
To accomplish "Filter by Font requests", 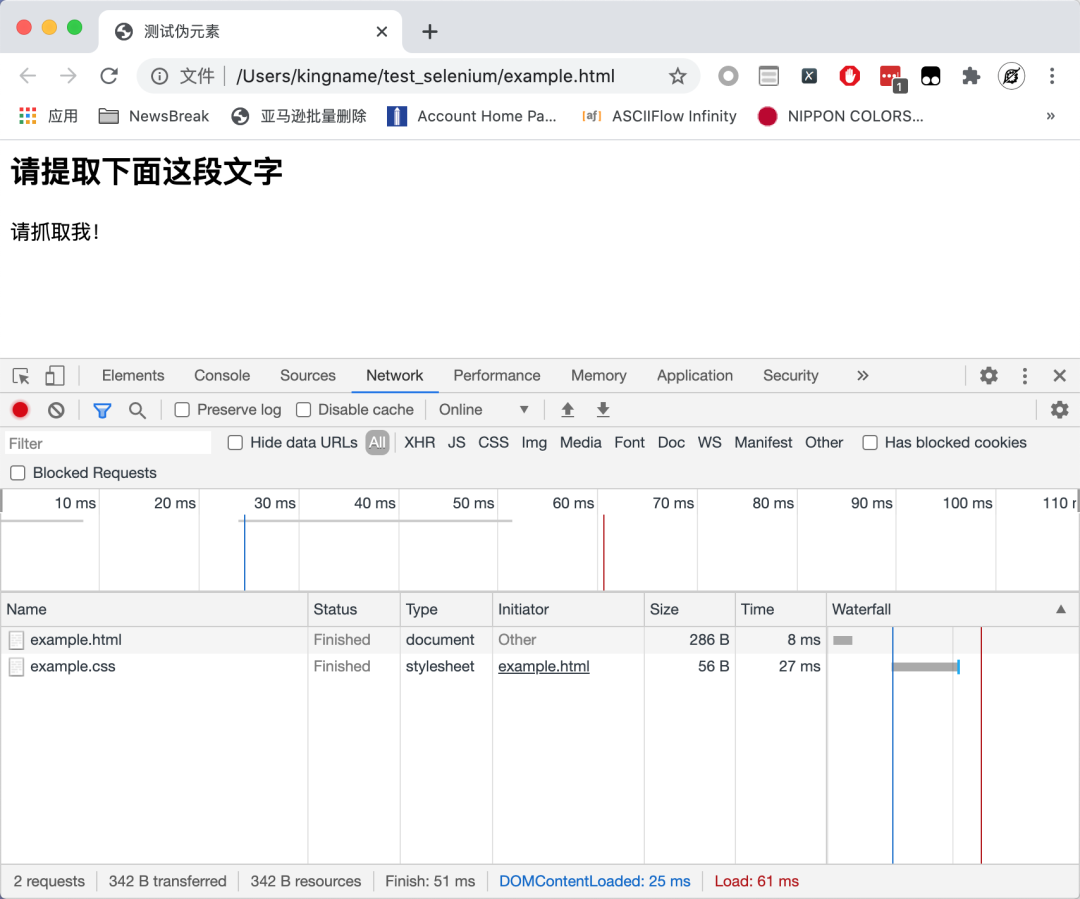I will click(x=630, y=442).
